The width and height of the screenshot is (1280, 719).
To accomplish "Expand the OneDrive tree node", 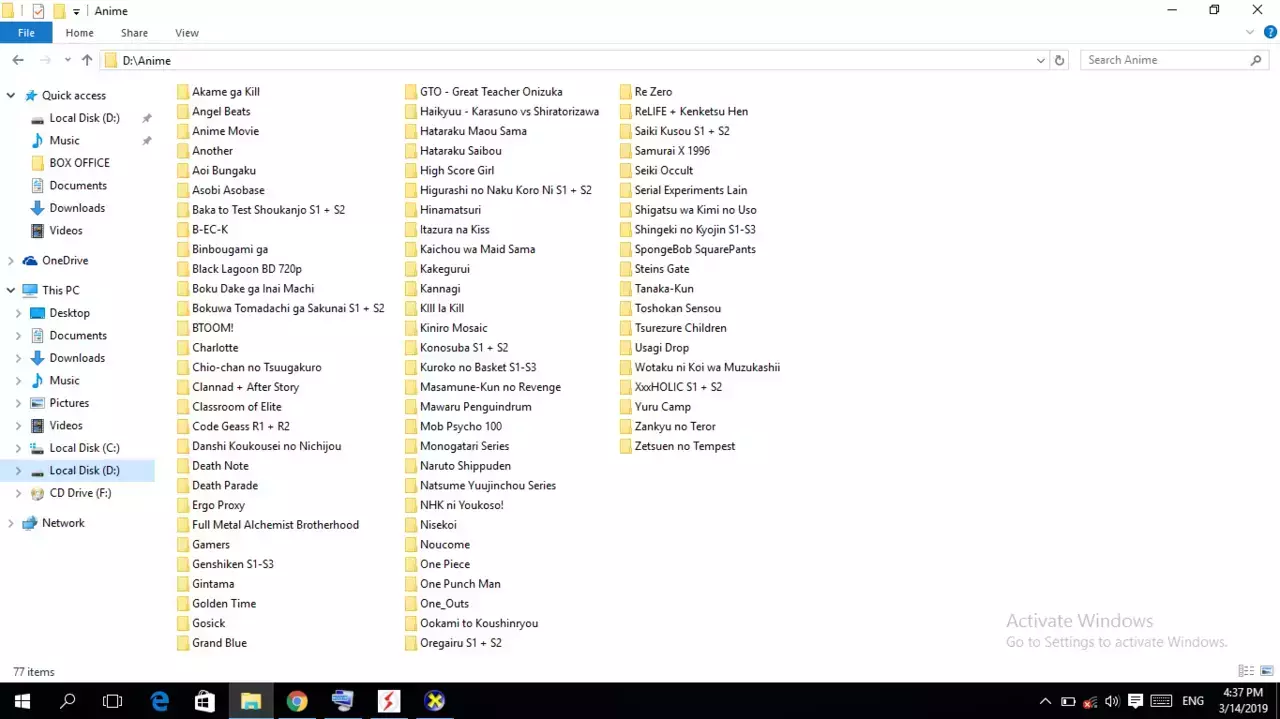I will [11, 260].
